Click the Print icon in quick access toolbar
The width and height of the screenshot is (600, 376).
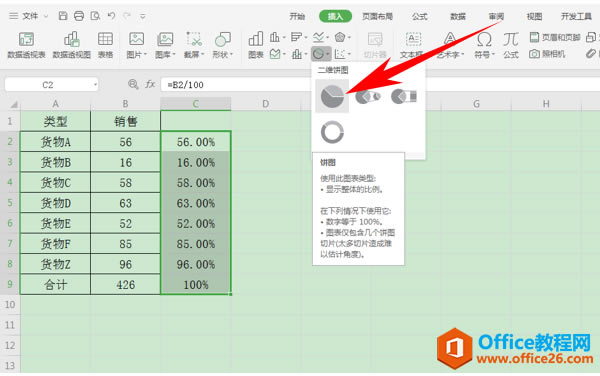pyautogui.click(x=79, y=16)
